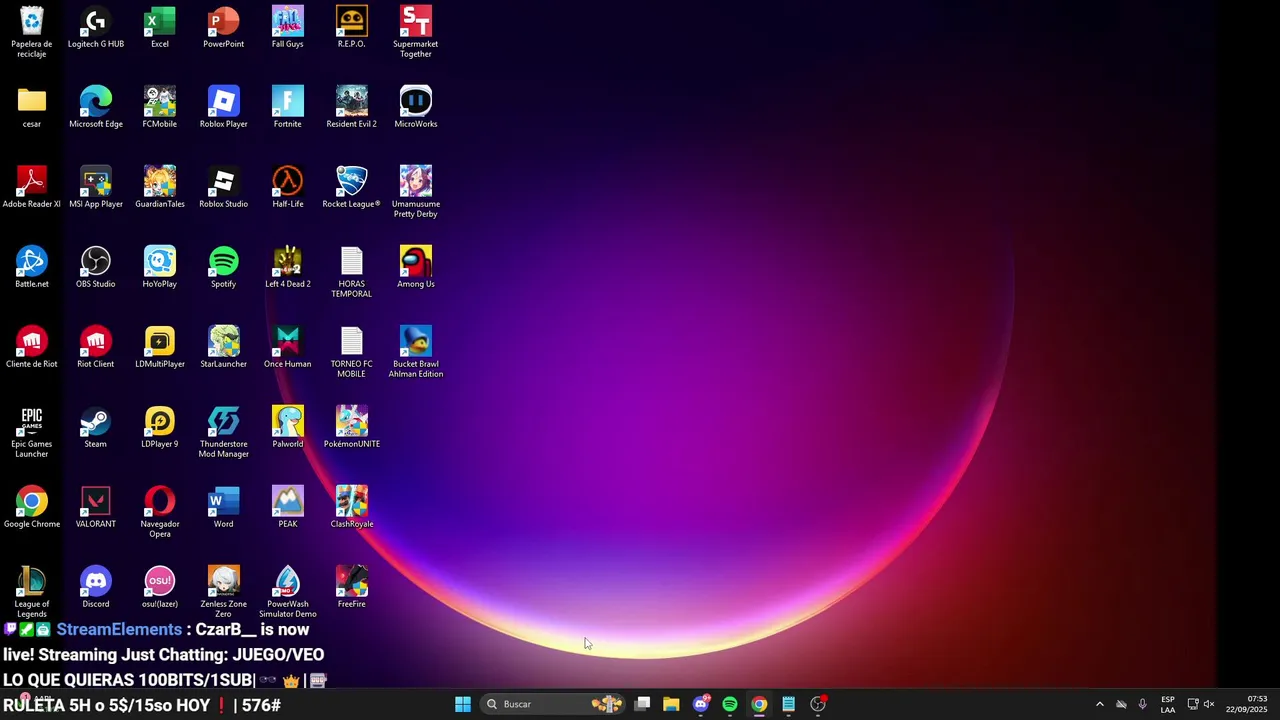Open the clock showing 07:53 22/09/2025
The image size is (1280, 720).
point(1247,704)
